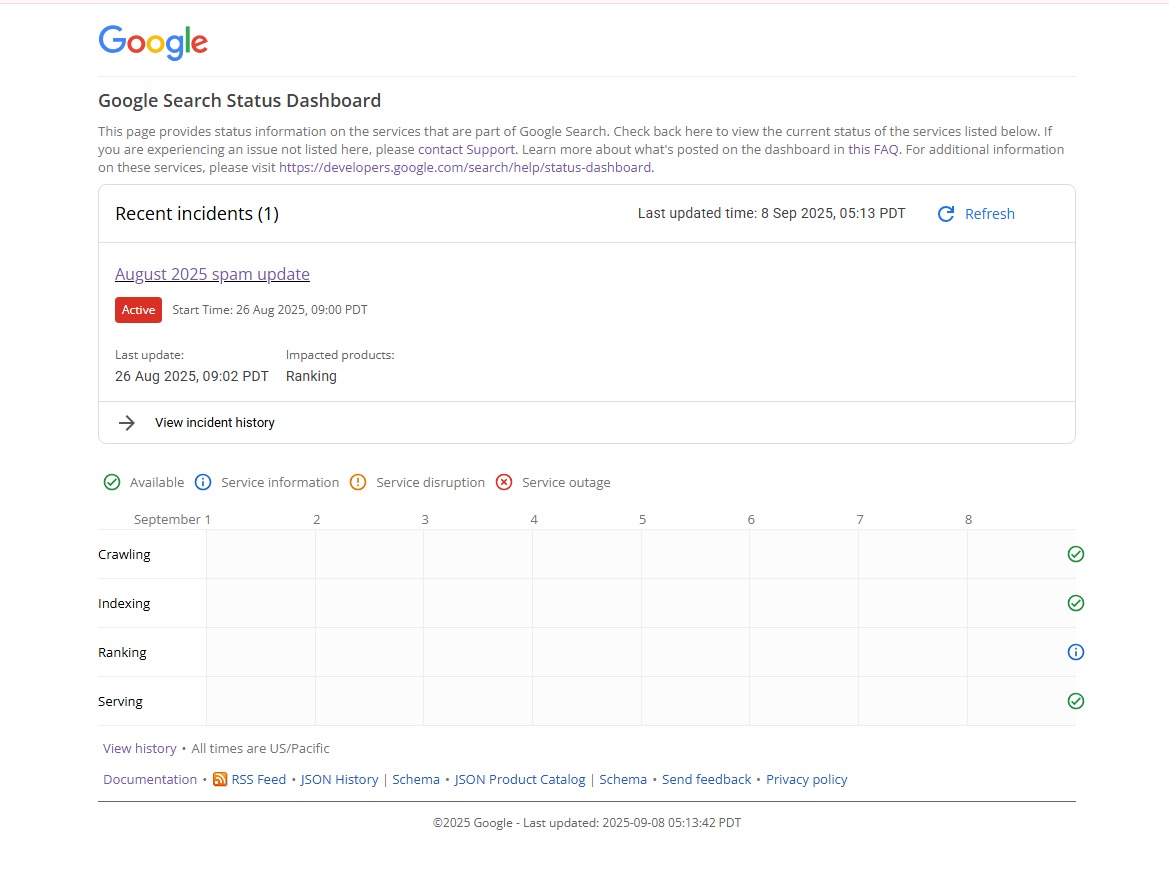Click the Serving row label
The width and height of the screenshot is (1169, 886).
click(x=120, y=701)
